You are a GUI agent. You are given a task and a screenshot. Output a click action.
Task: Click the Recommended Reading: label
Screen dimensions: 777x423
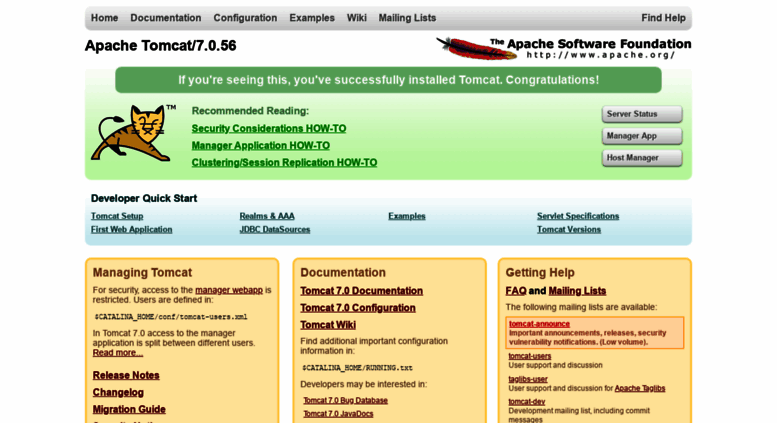point(250,111)
